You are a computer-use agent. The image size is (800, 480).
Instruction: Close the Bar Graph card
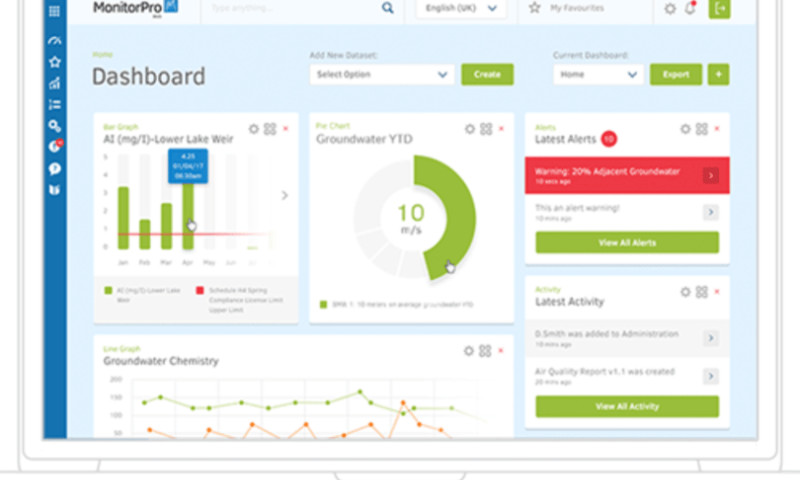[286, 129]
